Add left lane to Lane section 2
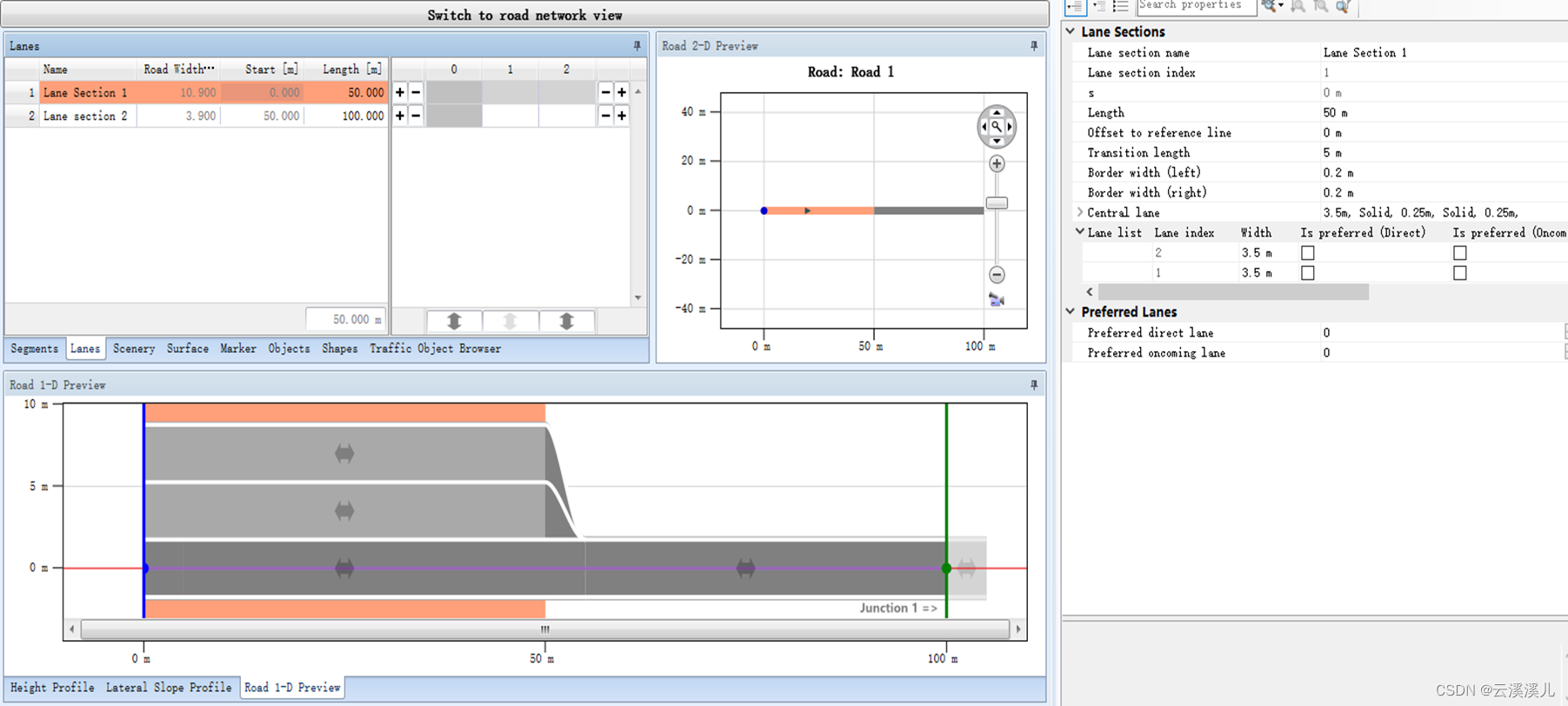1568x706 pixels. click(x=400, y=116)
